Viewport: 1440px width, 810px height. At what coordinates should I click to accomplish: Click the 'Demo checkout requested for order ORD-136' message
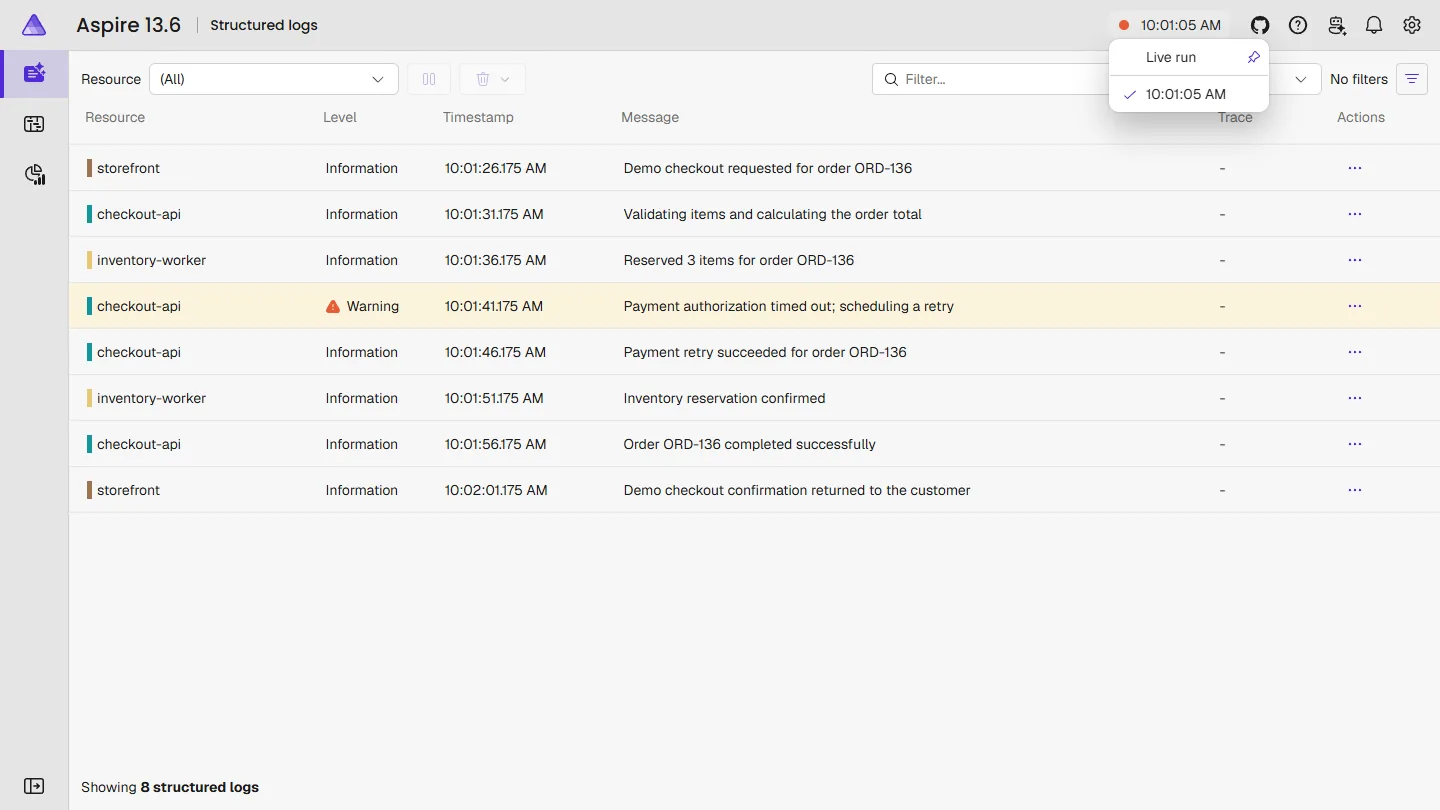(x=768, y=168)
